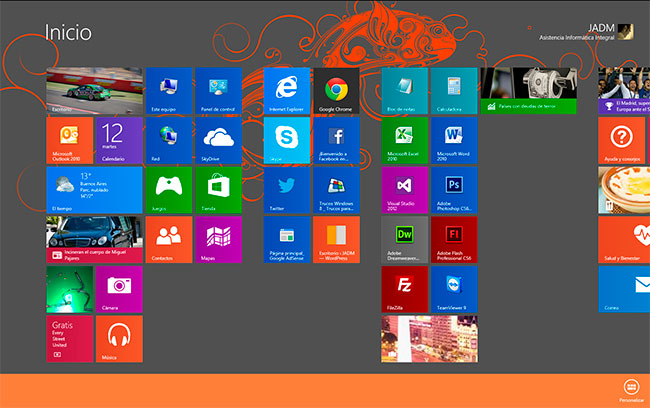This screenshot has height=408, width=650.
Task: Open green glowing image tile beside Cámara
Action: pyautogui.click(x=70, y=289)
